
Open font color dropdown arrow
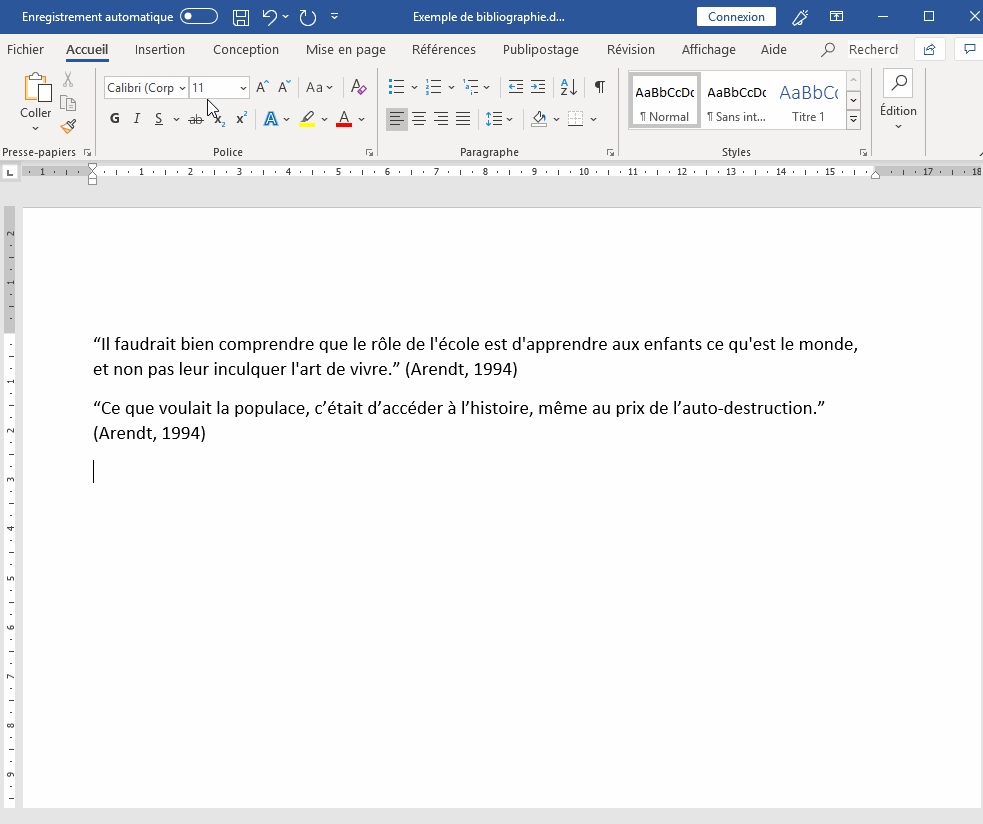[361, 119]
